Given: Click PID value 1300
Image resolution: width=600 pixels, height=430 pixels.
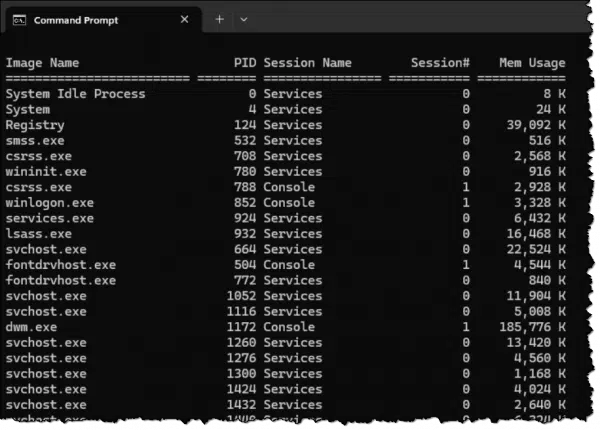Looking at the screenshot, I should [x=241, y=373].
